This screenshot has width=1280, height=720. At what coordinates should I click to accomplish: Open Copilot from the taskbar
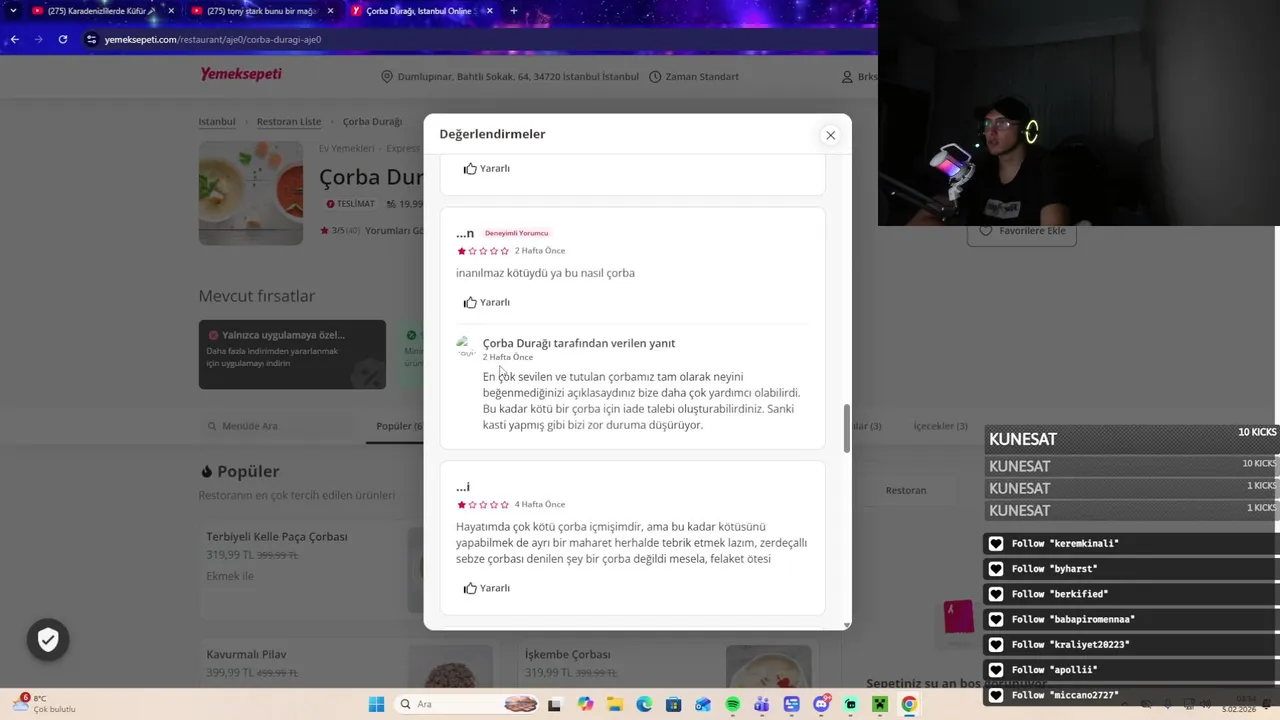(x=585, y=705)
